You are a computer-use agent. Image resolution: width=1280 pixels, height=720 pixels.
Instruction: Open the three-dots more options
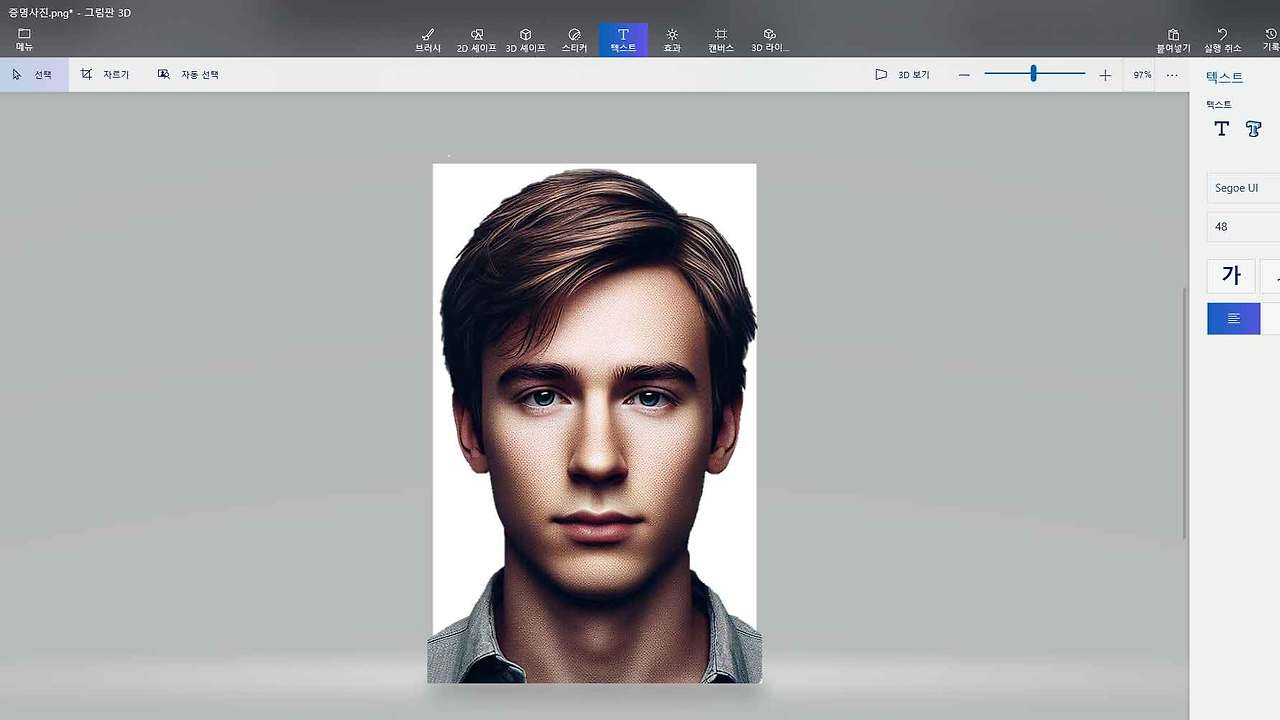click(1172, 75)
